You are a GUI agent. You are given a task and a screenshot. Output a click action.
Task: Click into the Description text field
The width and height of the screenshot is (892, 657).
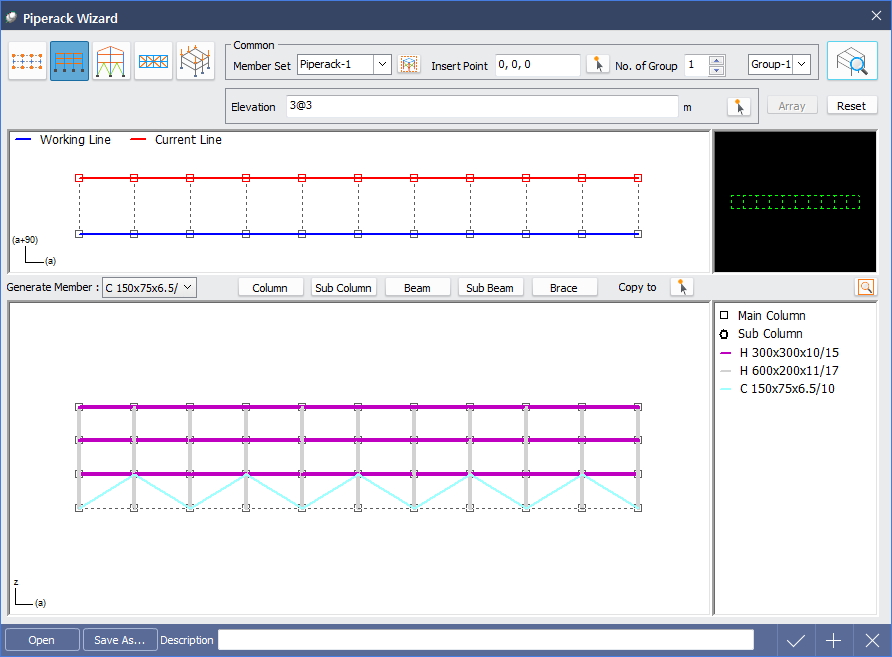click(x=485, y=640)
